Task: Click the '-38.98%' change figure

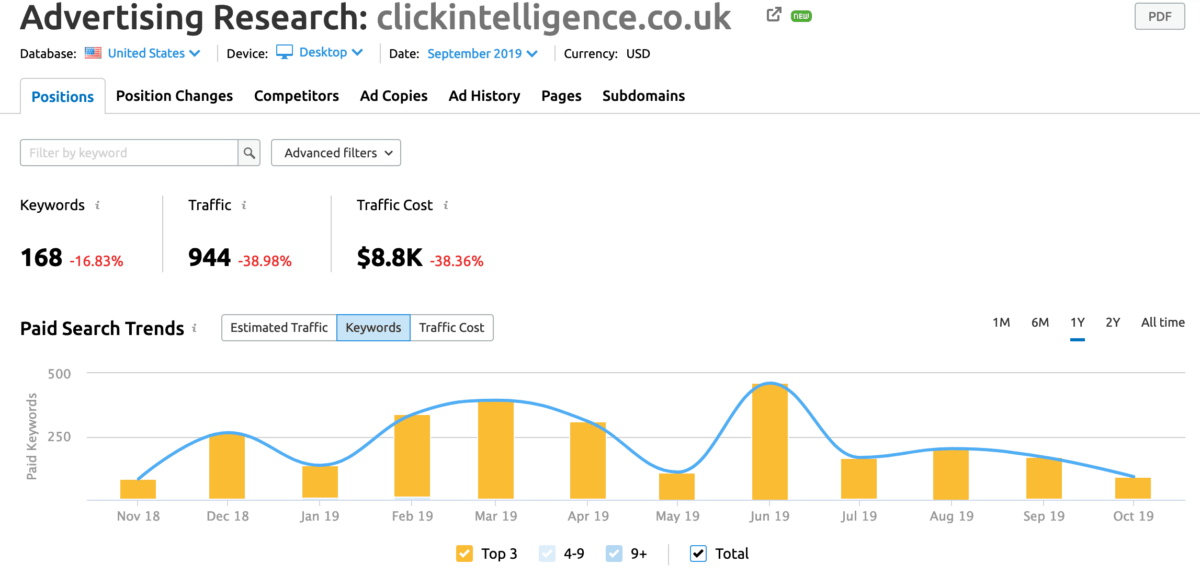Action: 265,261
